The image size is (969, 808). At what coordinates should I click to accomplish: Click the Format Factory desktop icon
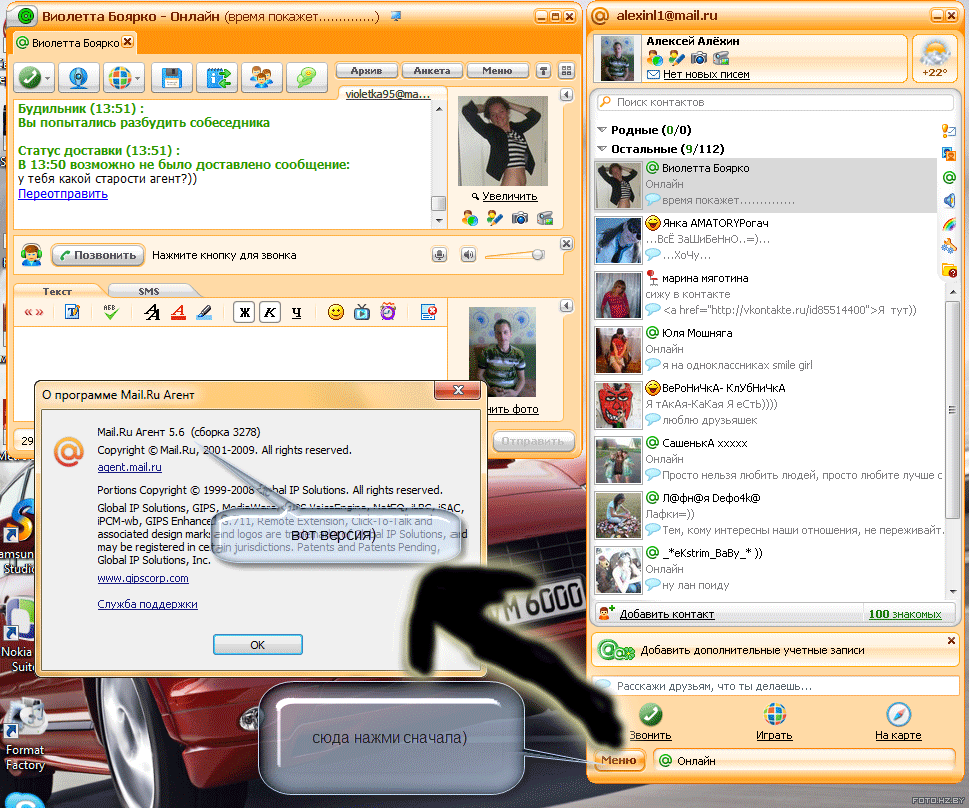click(x=25, y=734)
